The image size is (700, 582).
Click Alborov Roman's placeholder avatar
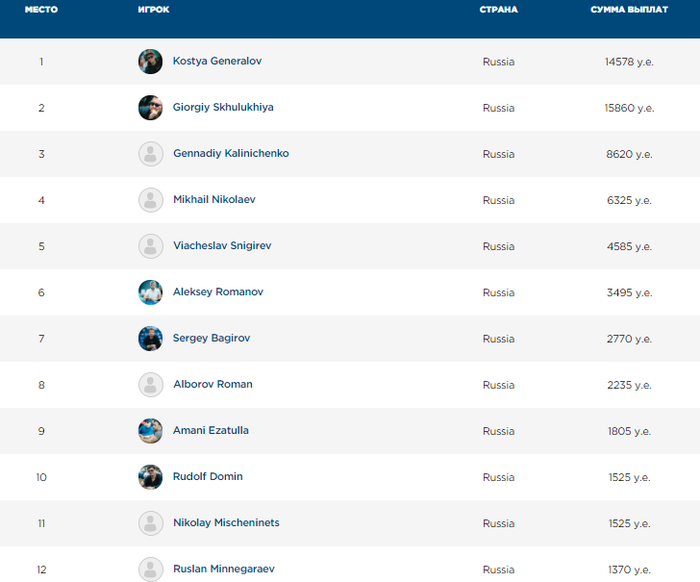coord(150,385)
